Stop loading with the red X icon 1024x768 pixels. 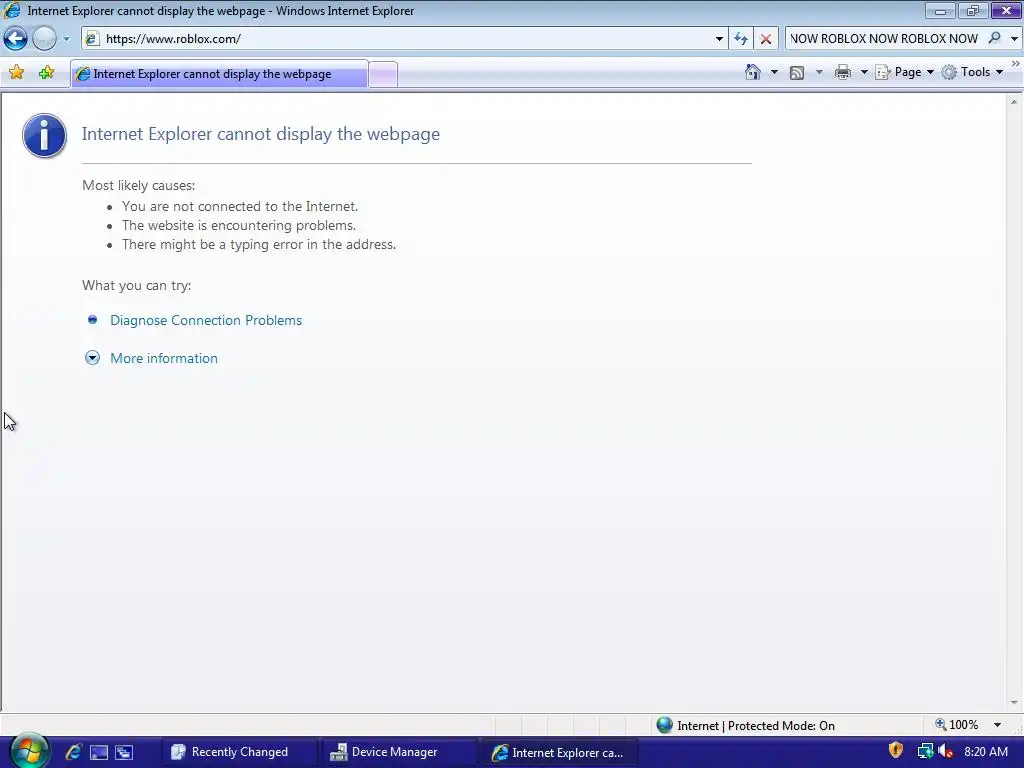(765, 39)
